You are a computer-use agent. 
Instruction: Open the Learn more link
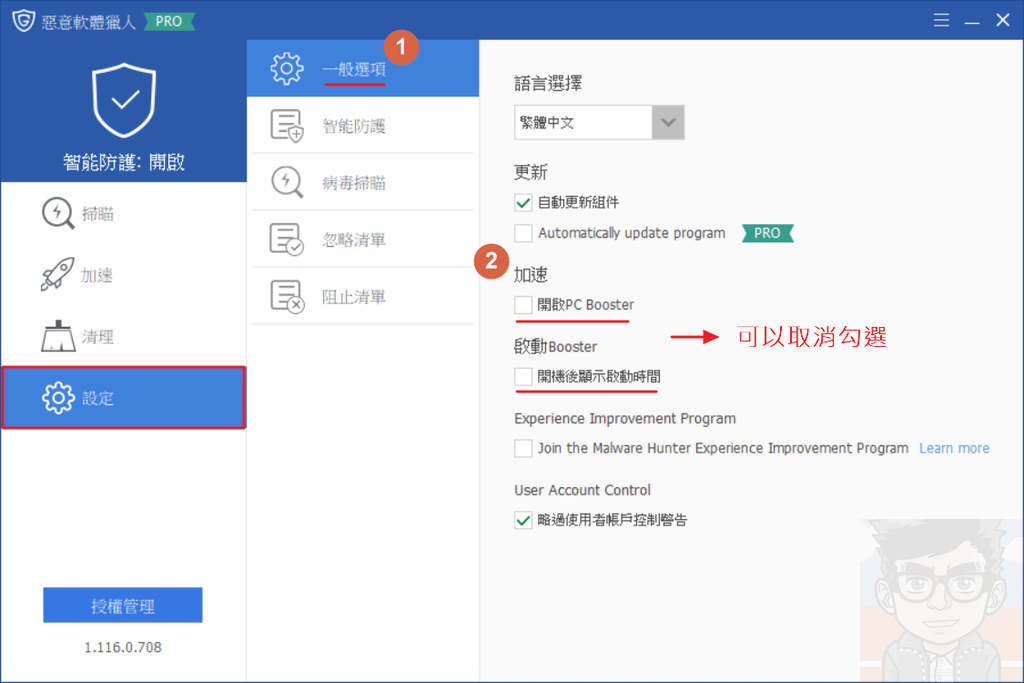click(x=954, y=448)
